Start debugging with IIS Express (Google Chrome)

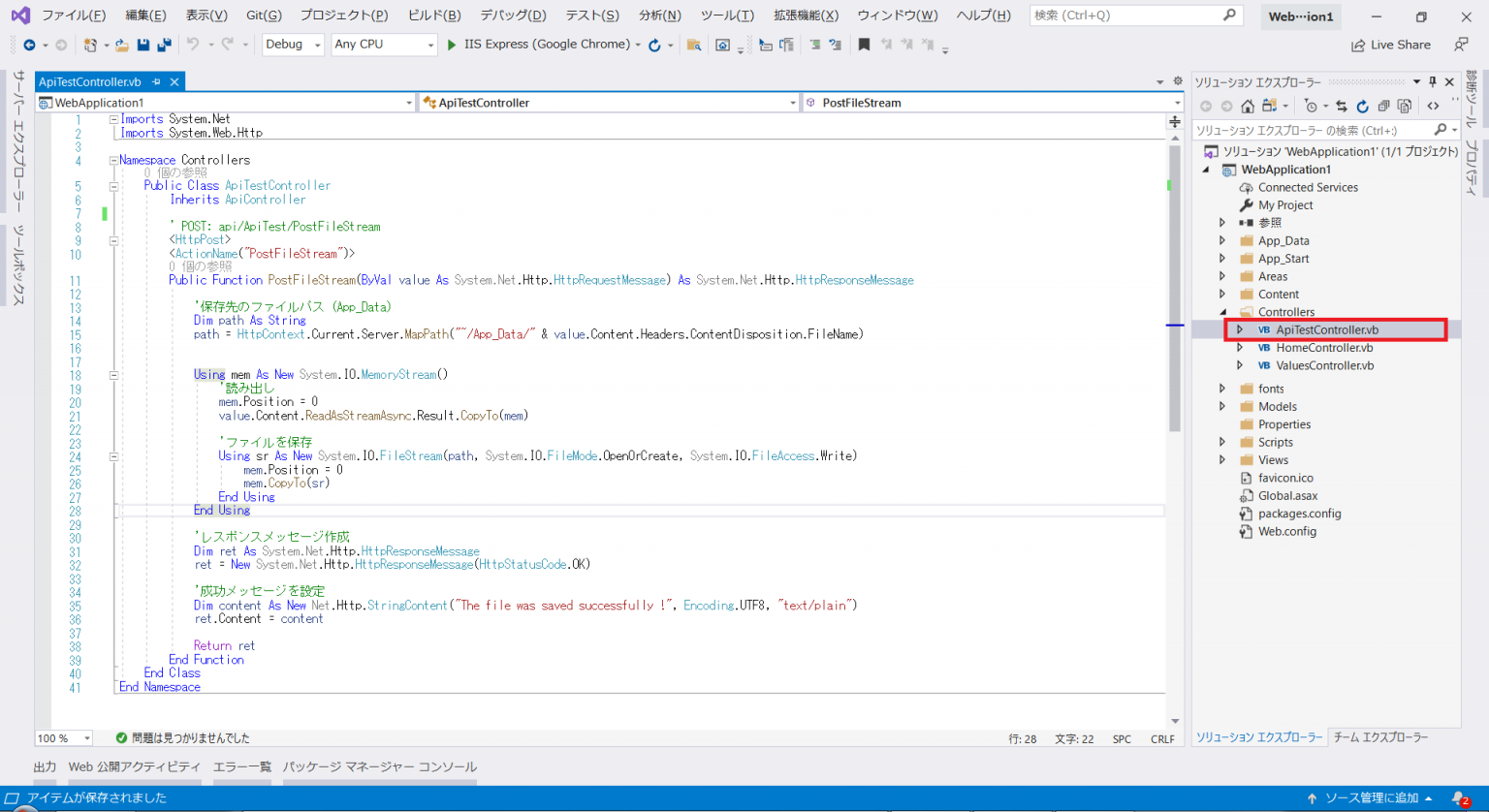tap(452, 45)
